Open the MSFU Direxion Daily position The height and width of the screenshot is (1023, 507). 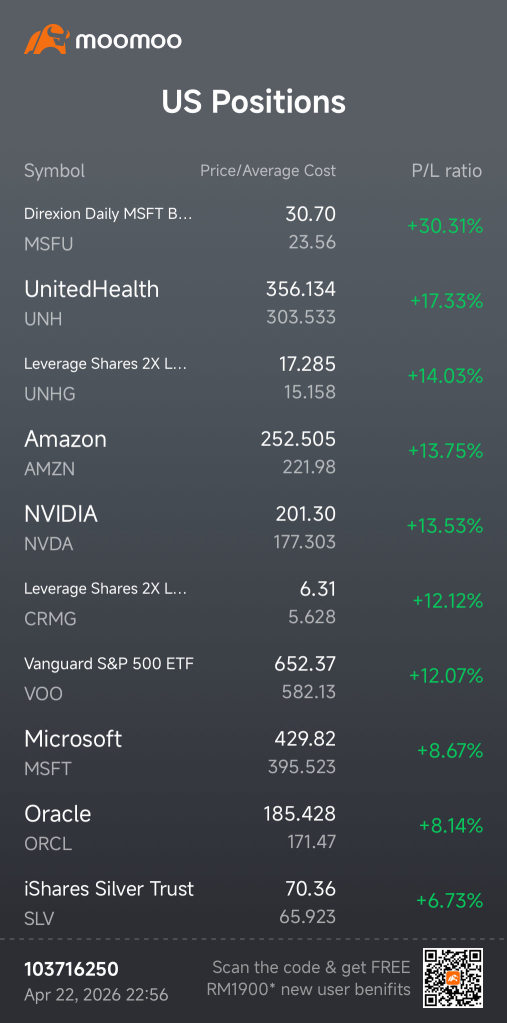(x=253, y=228)
